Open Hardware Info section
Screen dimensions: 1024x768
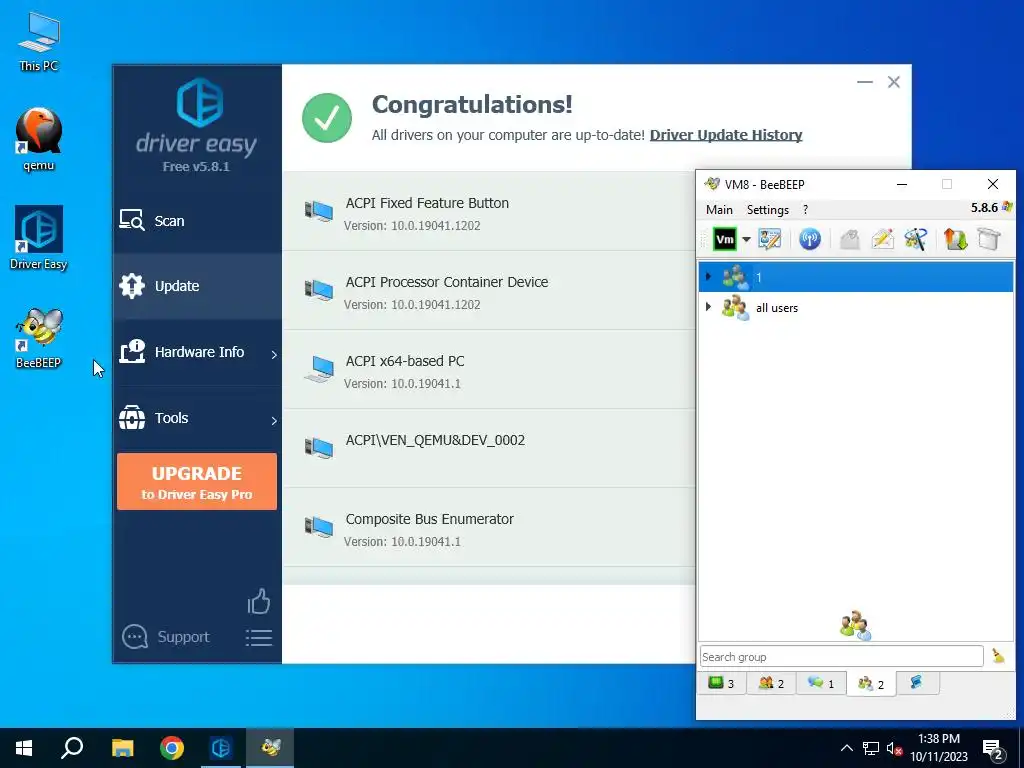pos(197,352)
